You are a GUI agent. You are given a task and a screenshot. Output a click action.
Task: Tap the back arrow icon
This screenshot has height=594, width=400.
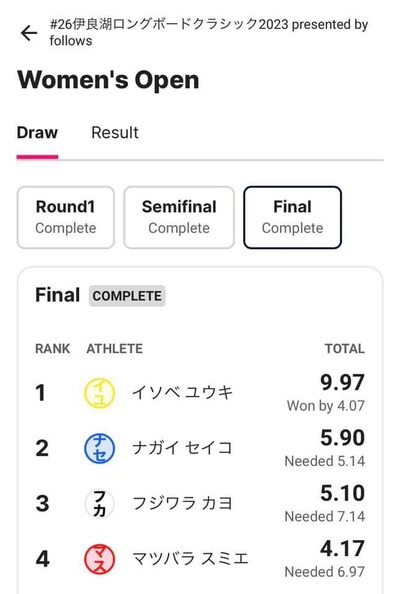pos(29,33)
